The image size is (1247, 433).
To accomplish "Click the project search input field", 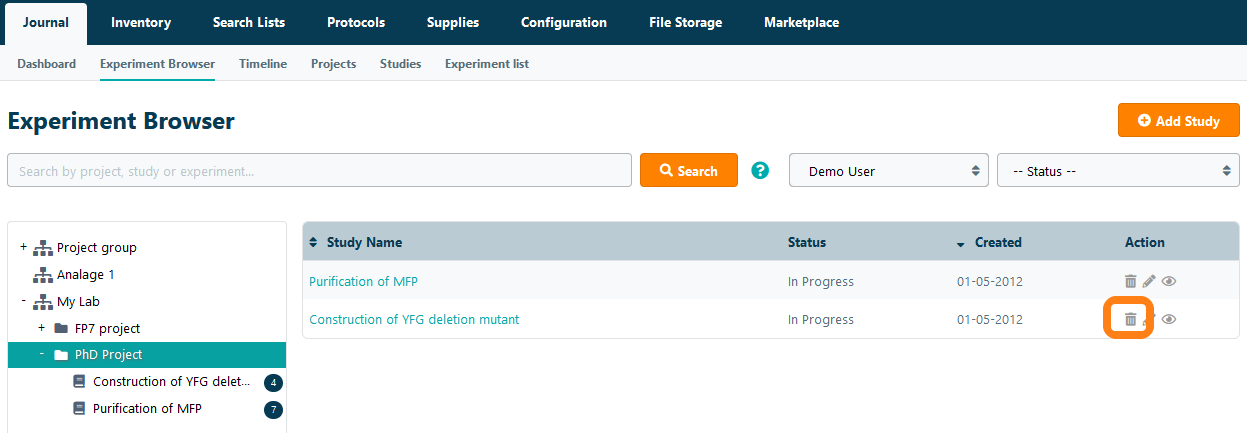I will tap(319, 171).
